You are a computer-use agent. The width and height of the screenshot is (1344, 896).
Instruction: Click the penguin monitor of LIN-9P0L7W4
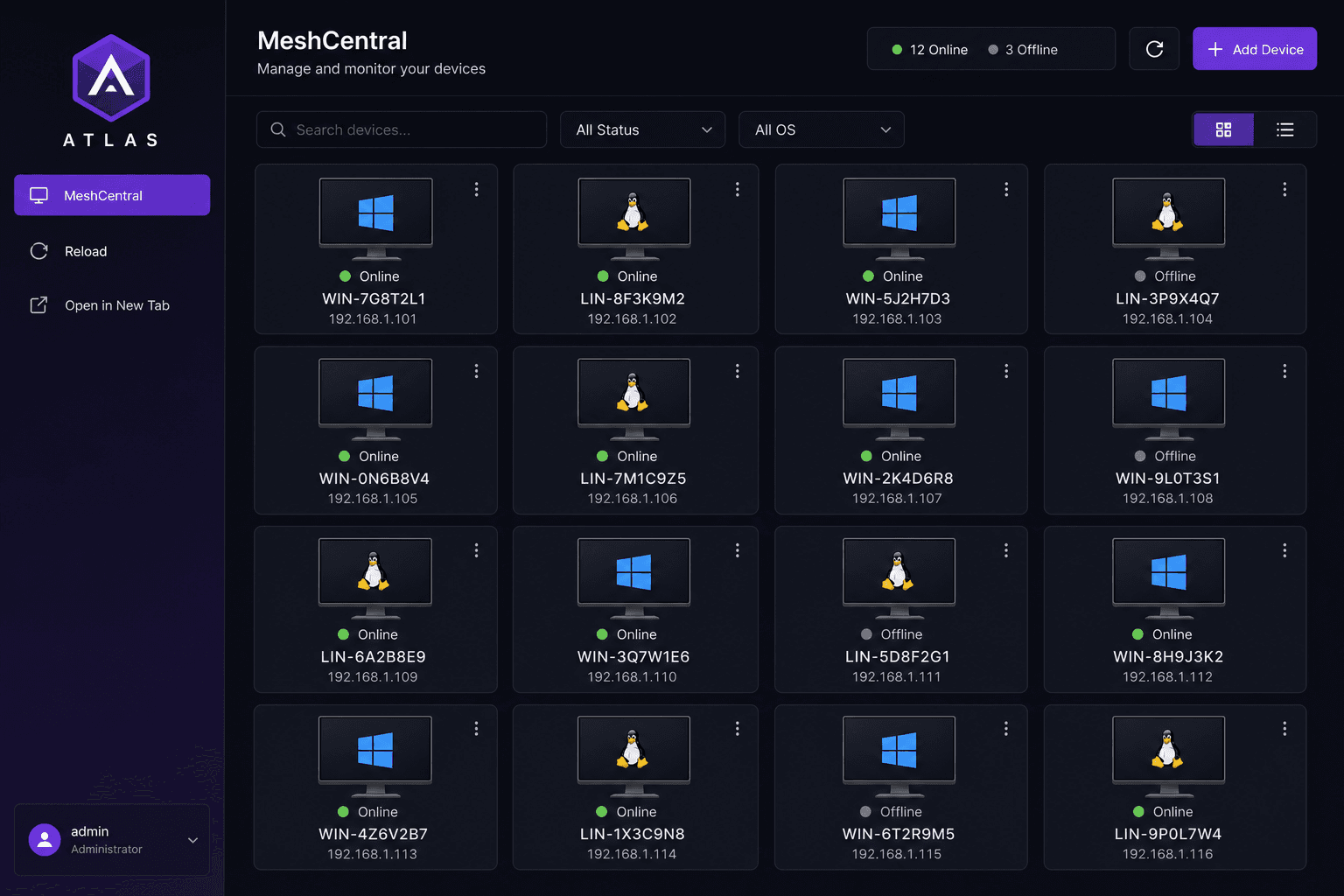tap(1168, 756)
